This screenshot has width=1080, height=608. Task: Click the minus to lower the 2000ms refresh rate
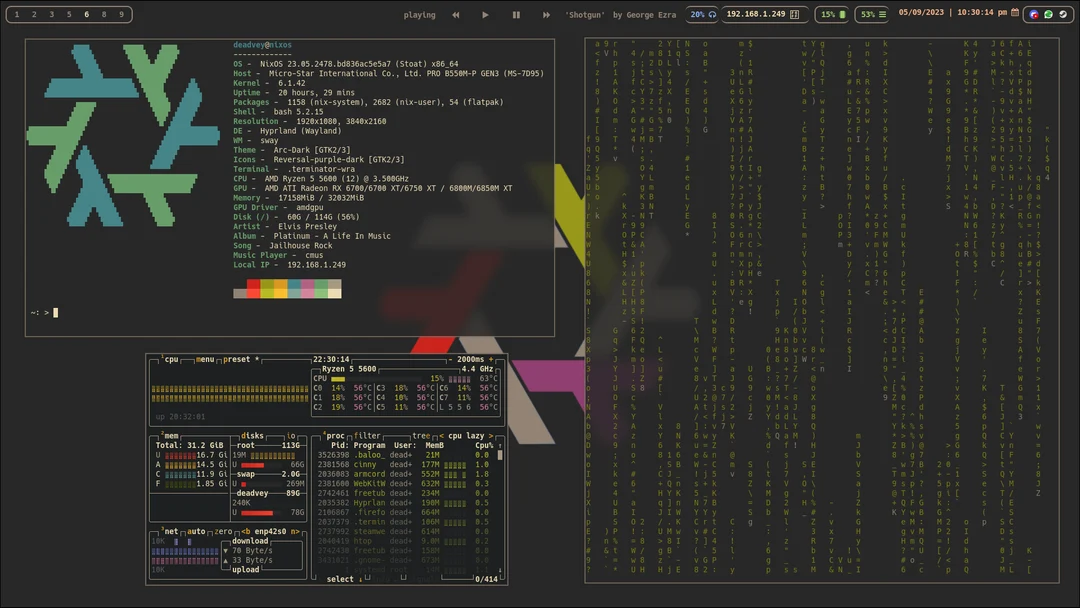[452, 360]
